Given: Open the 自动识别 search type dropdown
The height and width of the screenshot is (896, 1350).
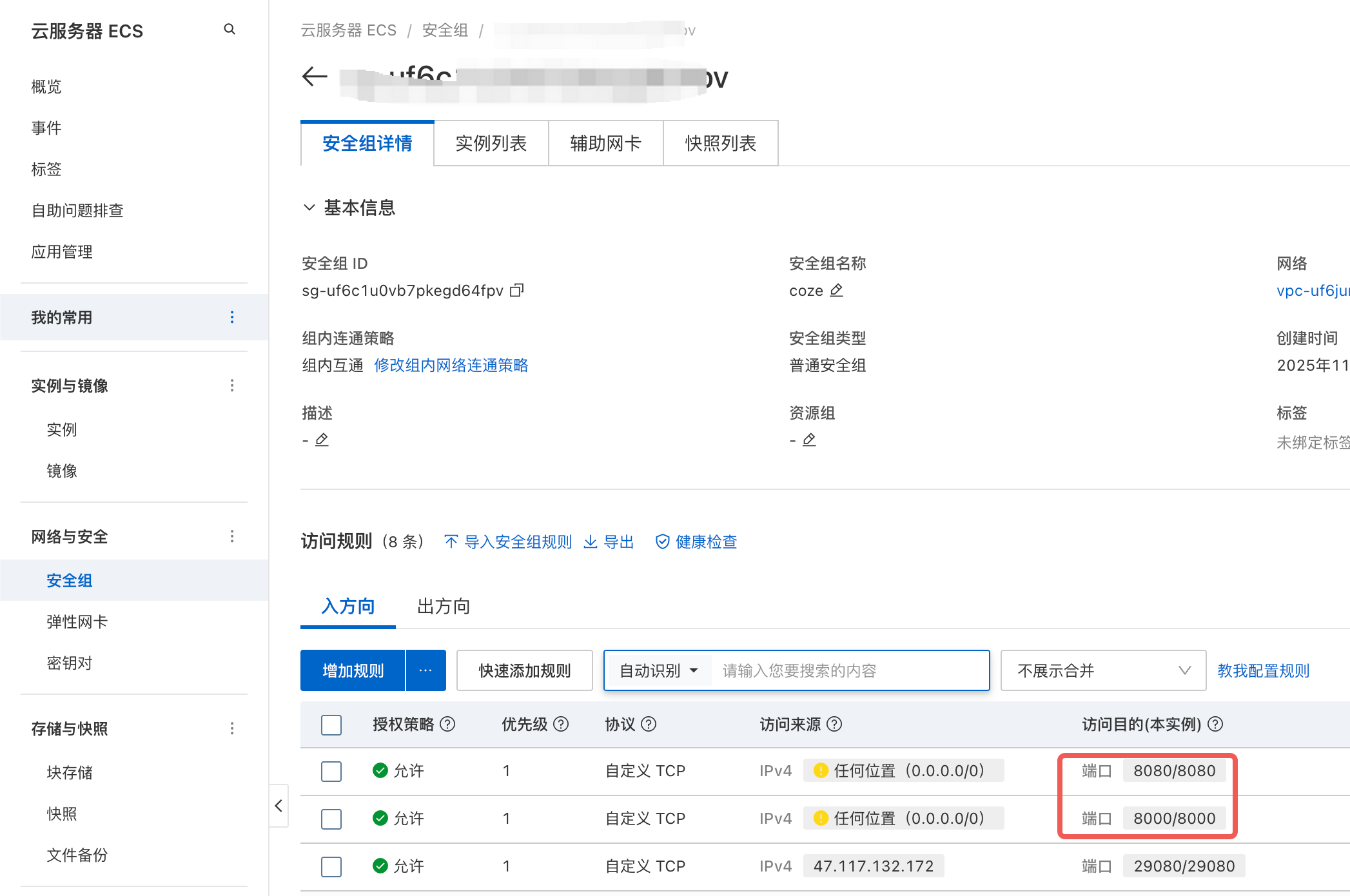Looking at the screenshot, I should (658, 671).
